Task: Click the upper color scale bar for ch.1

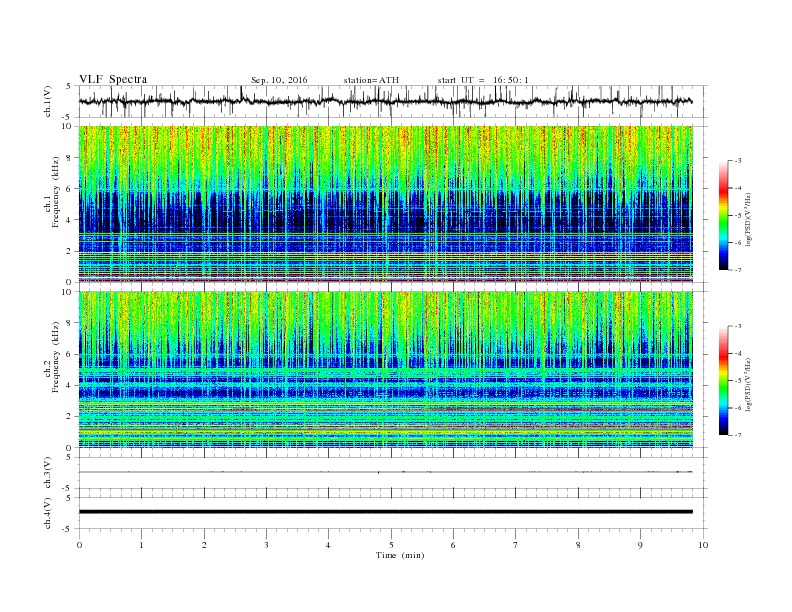Action: tap(723, 215)
